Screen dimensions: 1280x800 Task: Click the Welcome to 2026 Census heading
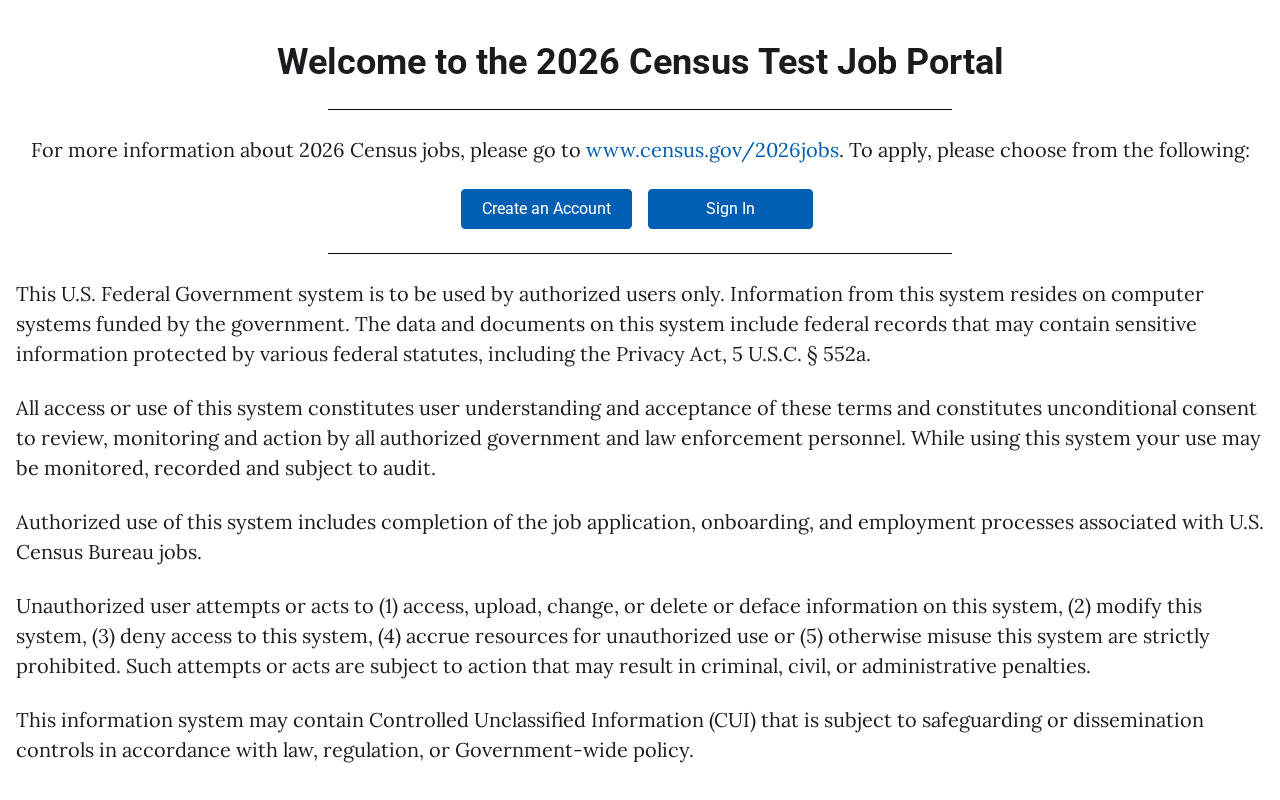[x=640, y=62]
